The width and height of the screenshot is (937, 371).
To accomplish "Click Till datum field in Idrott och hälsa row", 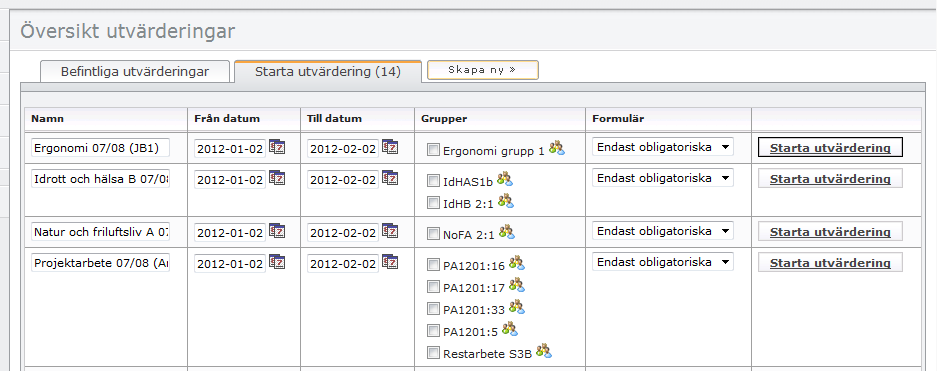I will click(x=343, y=180).
